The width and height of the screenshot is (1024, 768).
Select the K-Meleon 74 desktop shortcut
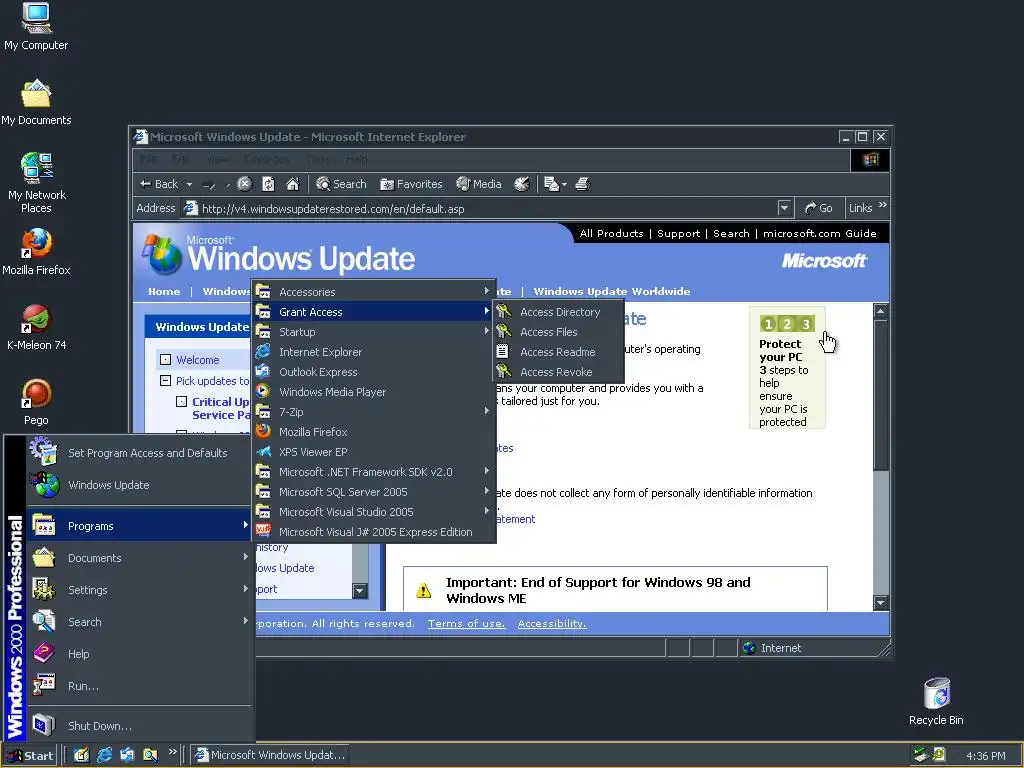pos(36,327)
